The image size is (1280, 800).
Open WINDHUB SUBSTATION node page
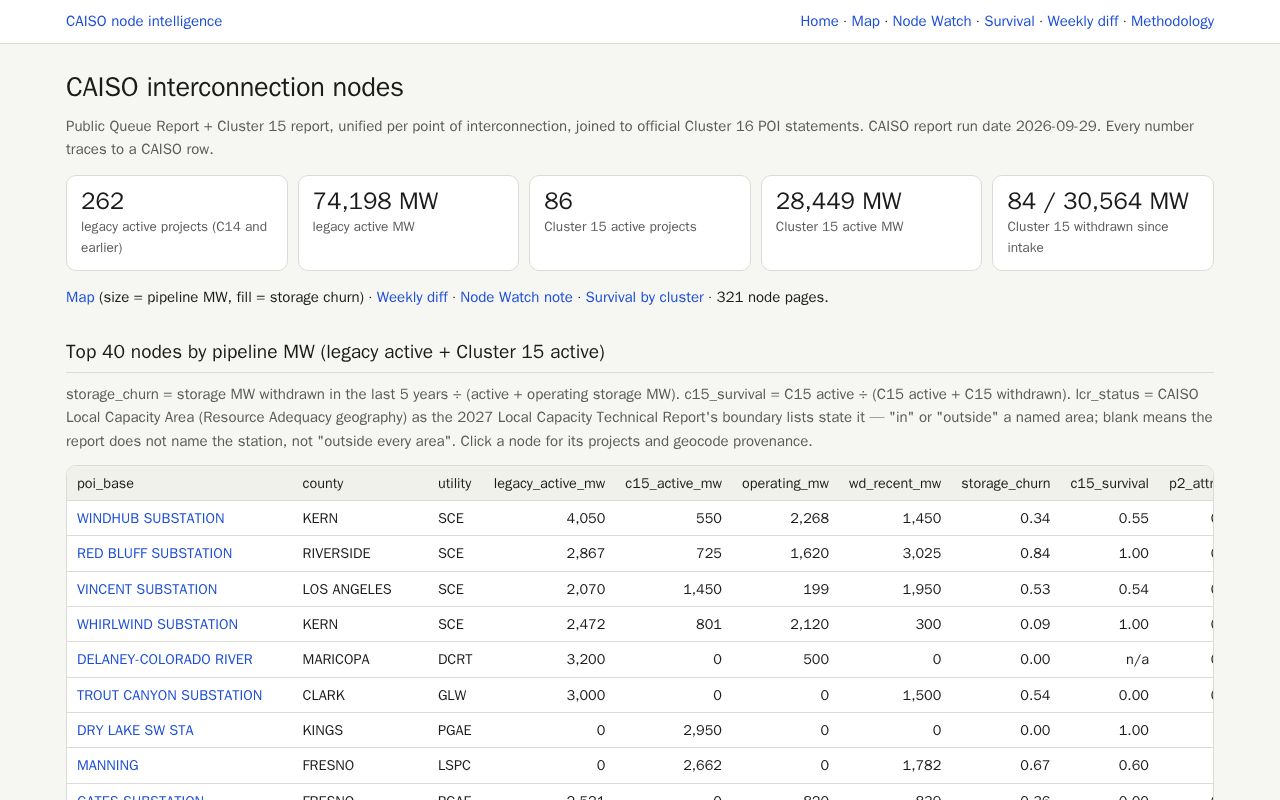151,518
